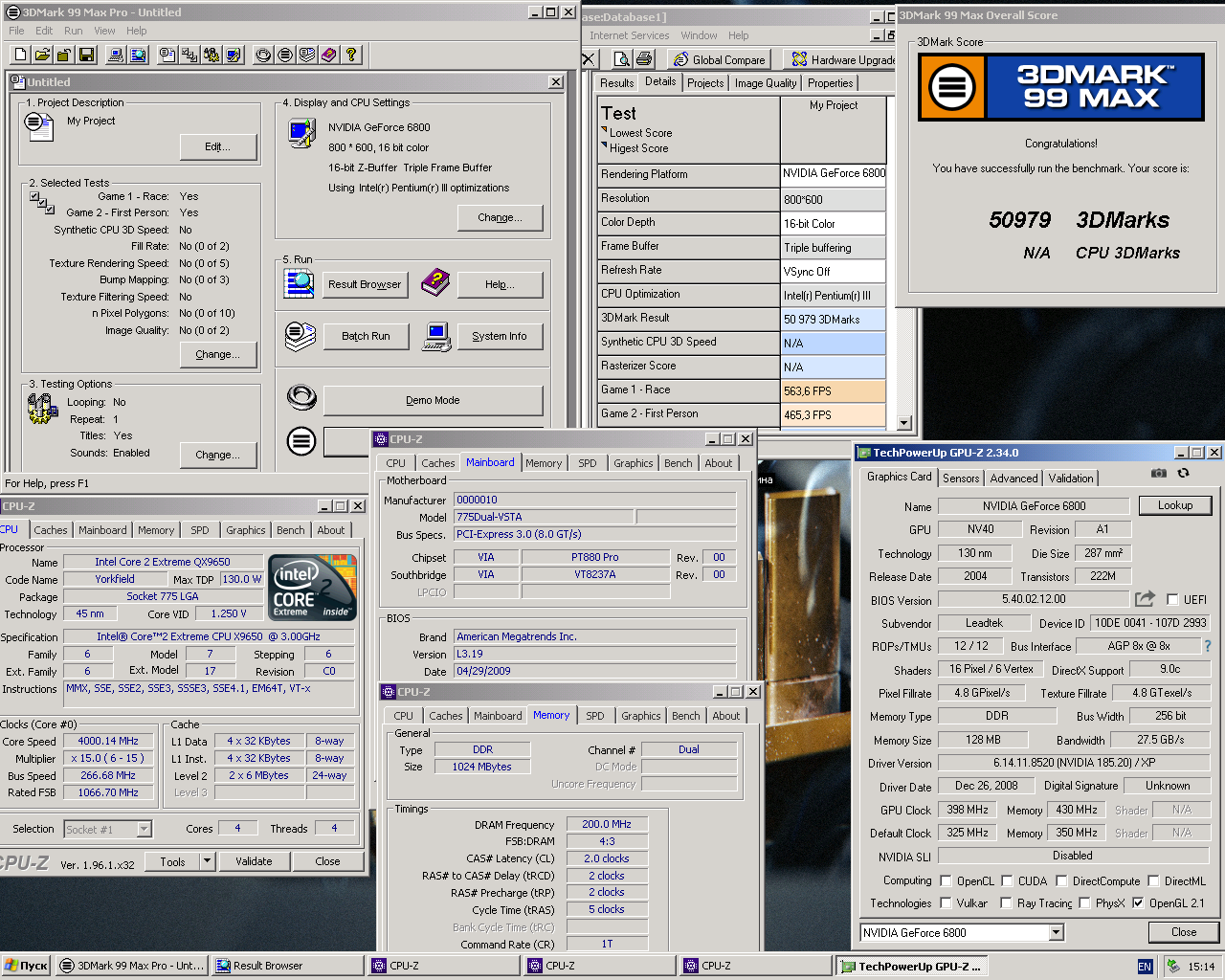
Task: Click the printer icon in Result Browser
Action: pyautogui.click(x=644, y=59)
